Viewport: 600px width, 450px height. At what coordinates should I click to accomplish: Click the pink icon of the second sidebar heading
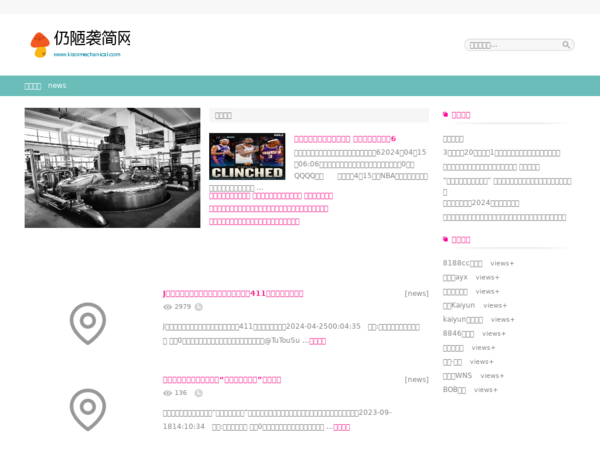[445, 239]
